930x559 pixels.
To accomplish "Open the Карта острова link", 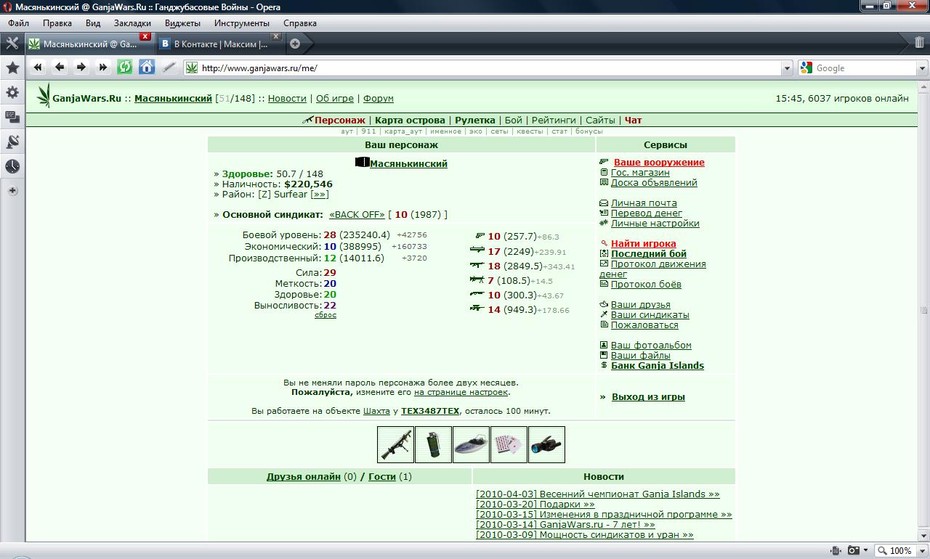I will click(410, 120).
